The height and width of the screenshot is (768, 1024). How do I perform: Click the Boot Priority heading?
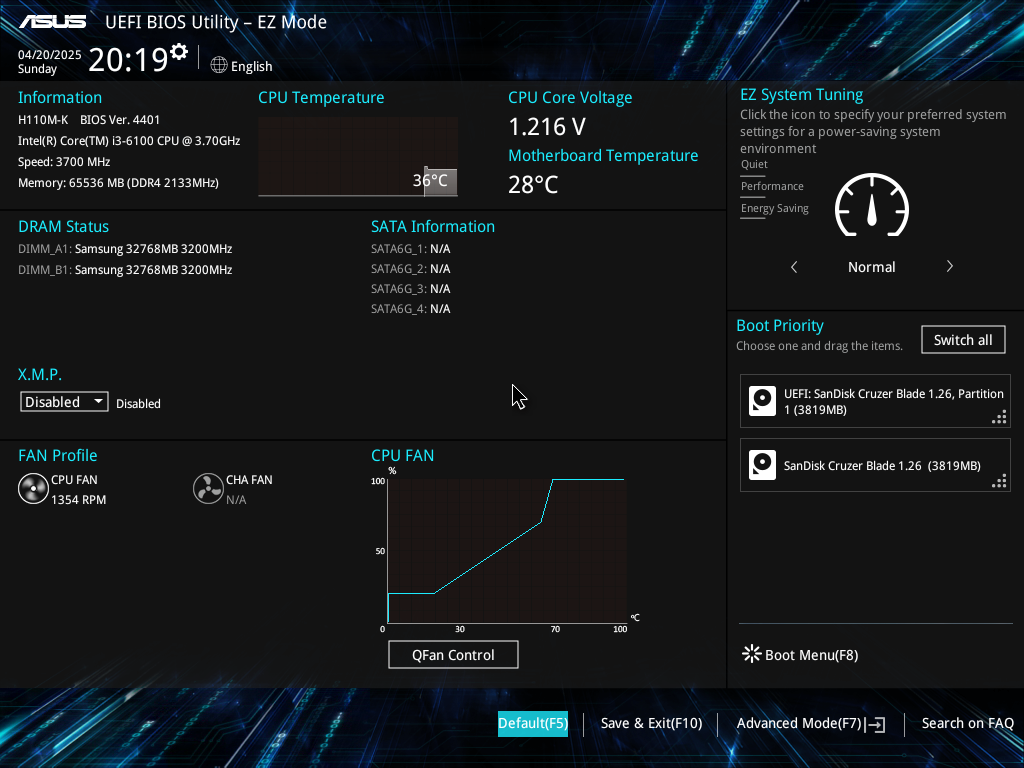click(x=780, y=325)
